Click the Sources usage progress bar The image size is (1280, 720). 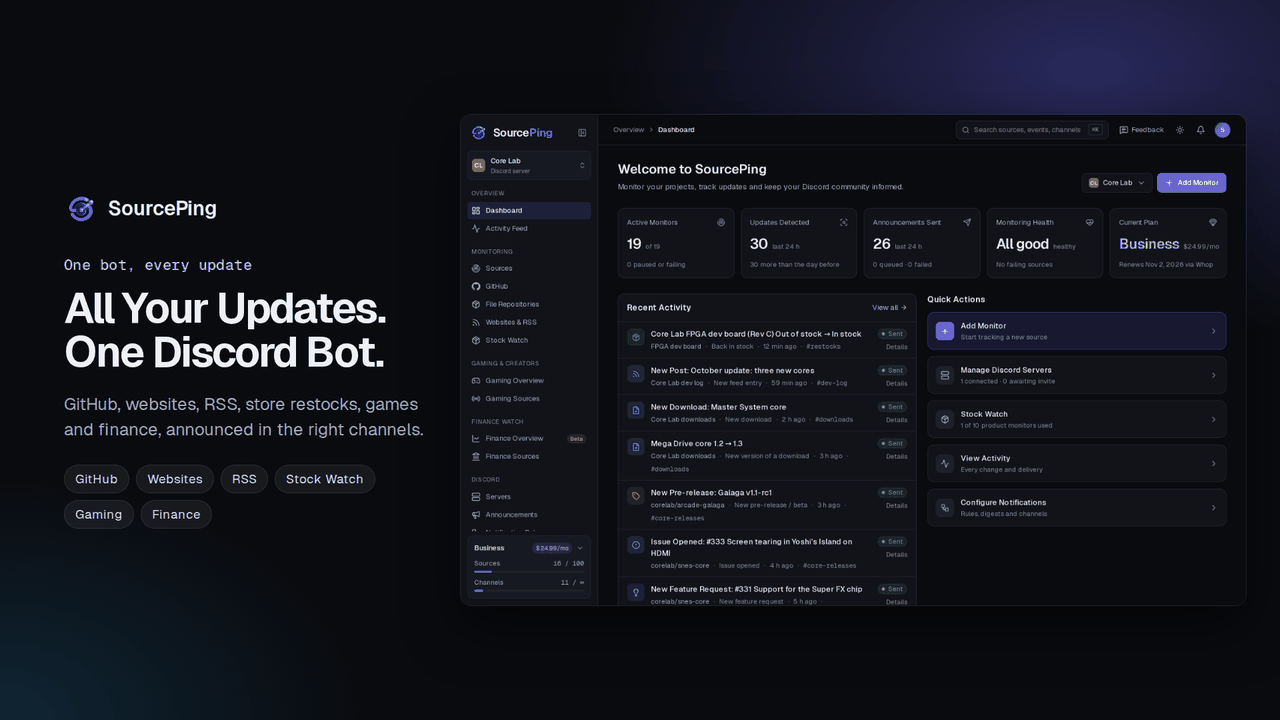[529, 572]
